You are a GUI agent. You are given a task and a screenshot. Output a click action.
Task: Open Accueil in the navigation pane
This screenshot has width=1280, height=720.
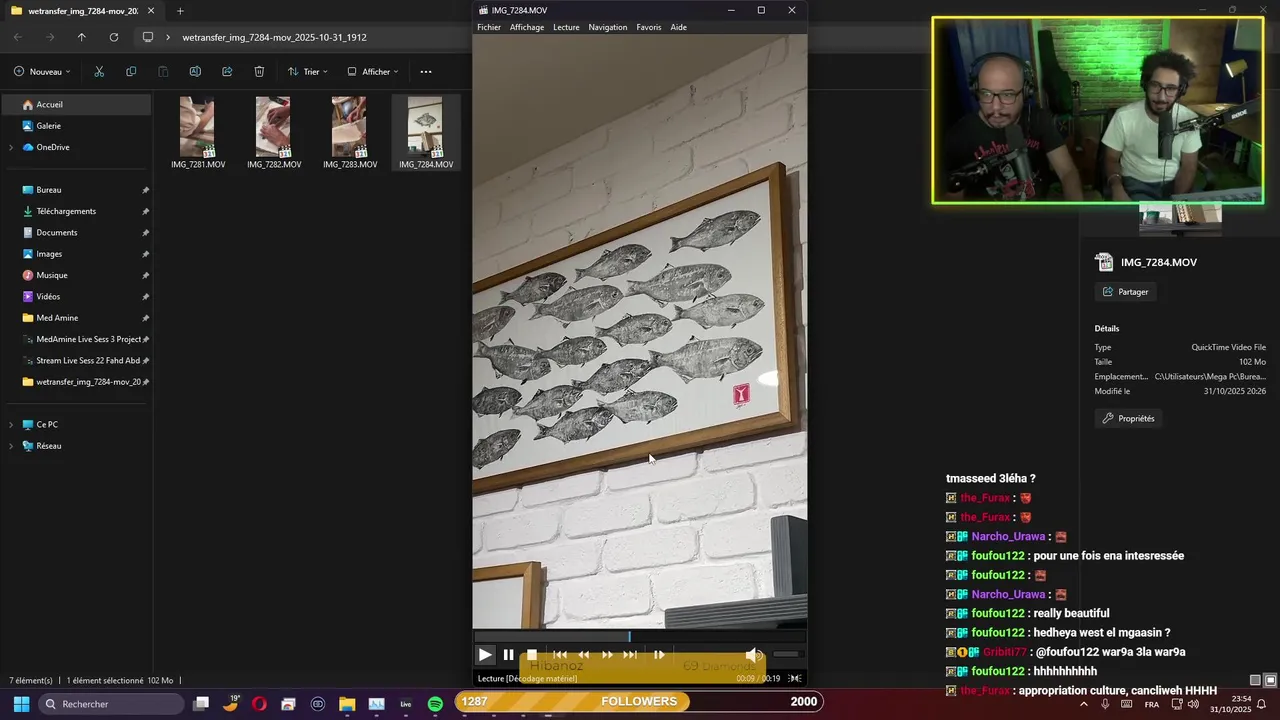[76, 105]
